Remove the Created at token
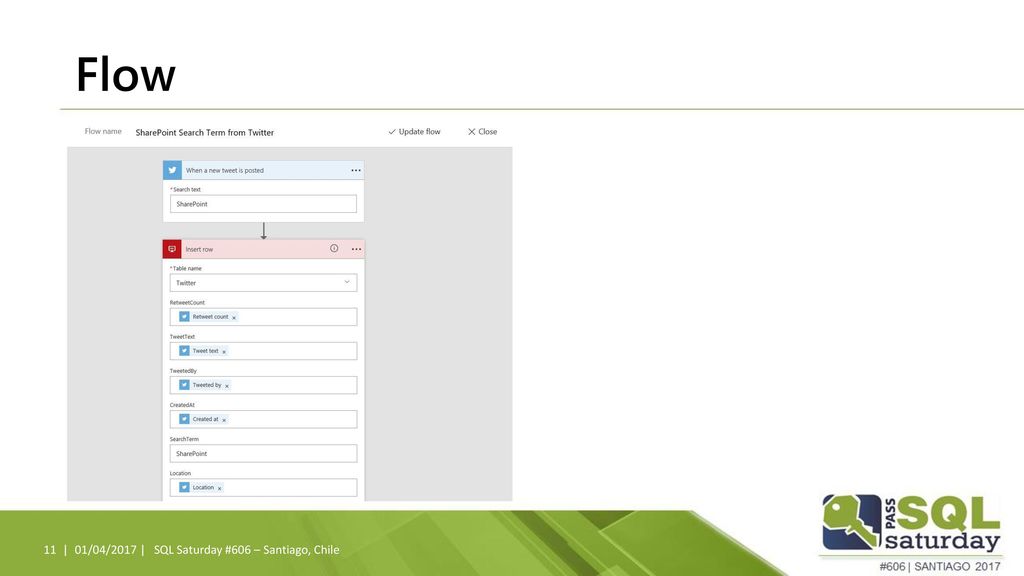This screenshot has width=1024, height=576. [224, 420]
